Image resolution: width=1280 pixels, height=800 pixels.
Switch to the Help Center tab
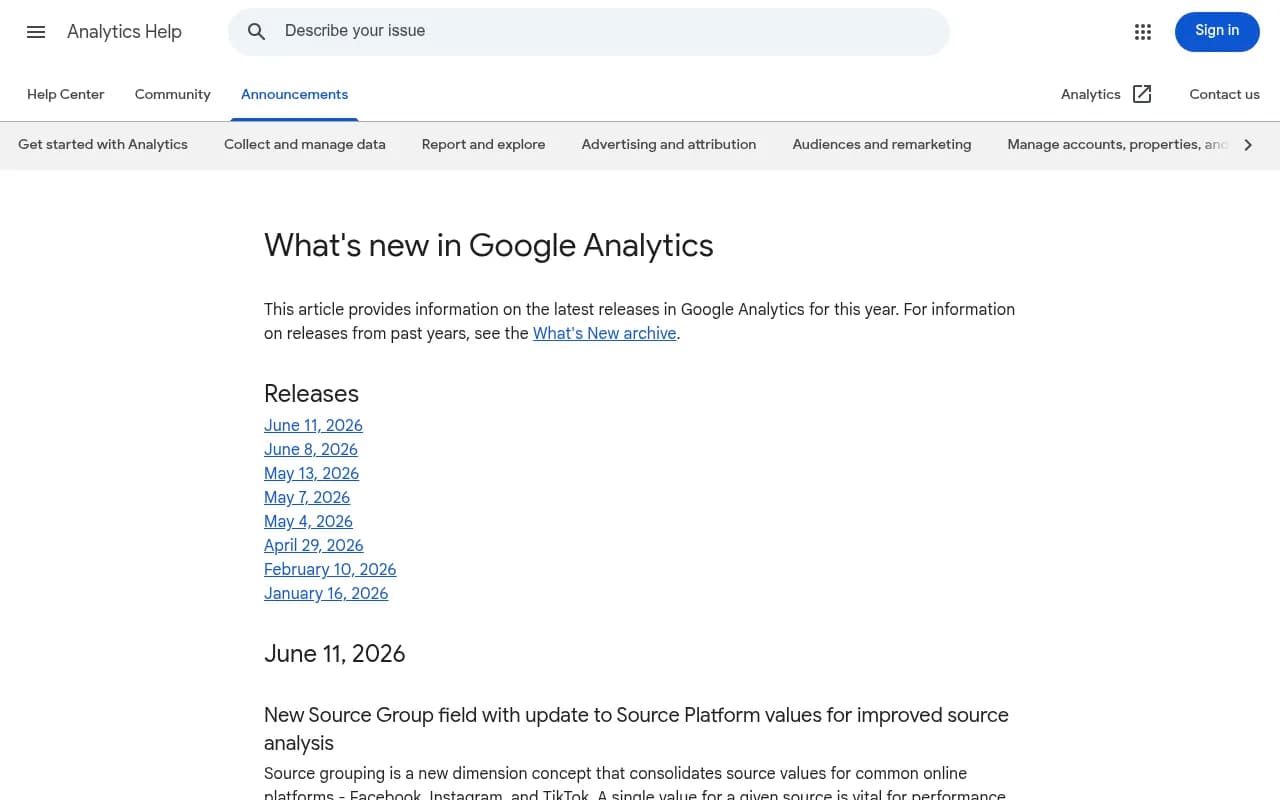pos(65,94)
